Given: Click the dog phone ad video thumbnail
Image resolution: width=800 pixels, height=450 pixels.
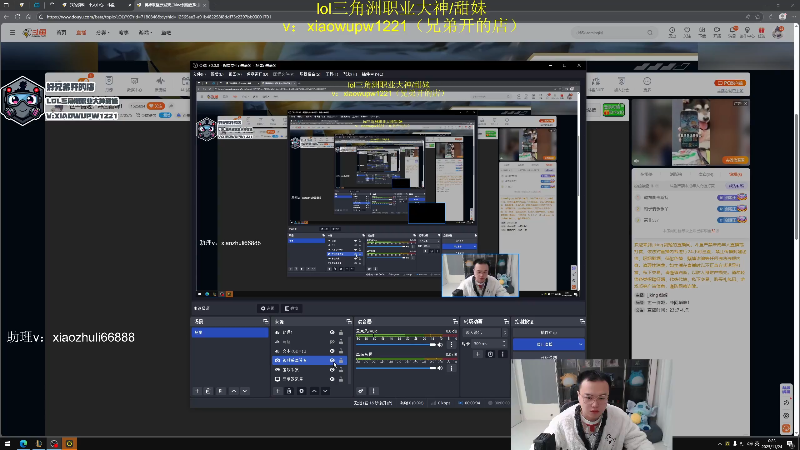Looking at the screenshot, I should coord(691,132).
